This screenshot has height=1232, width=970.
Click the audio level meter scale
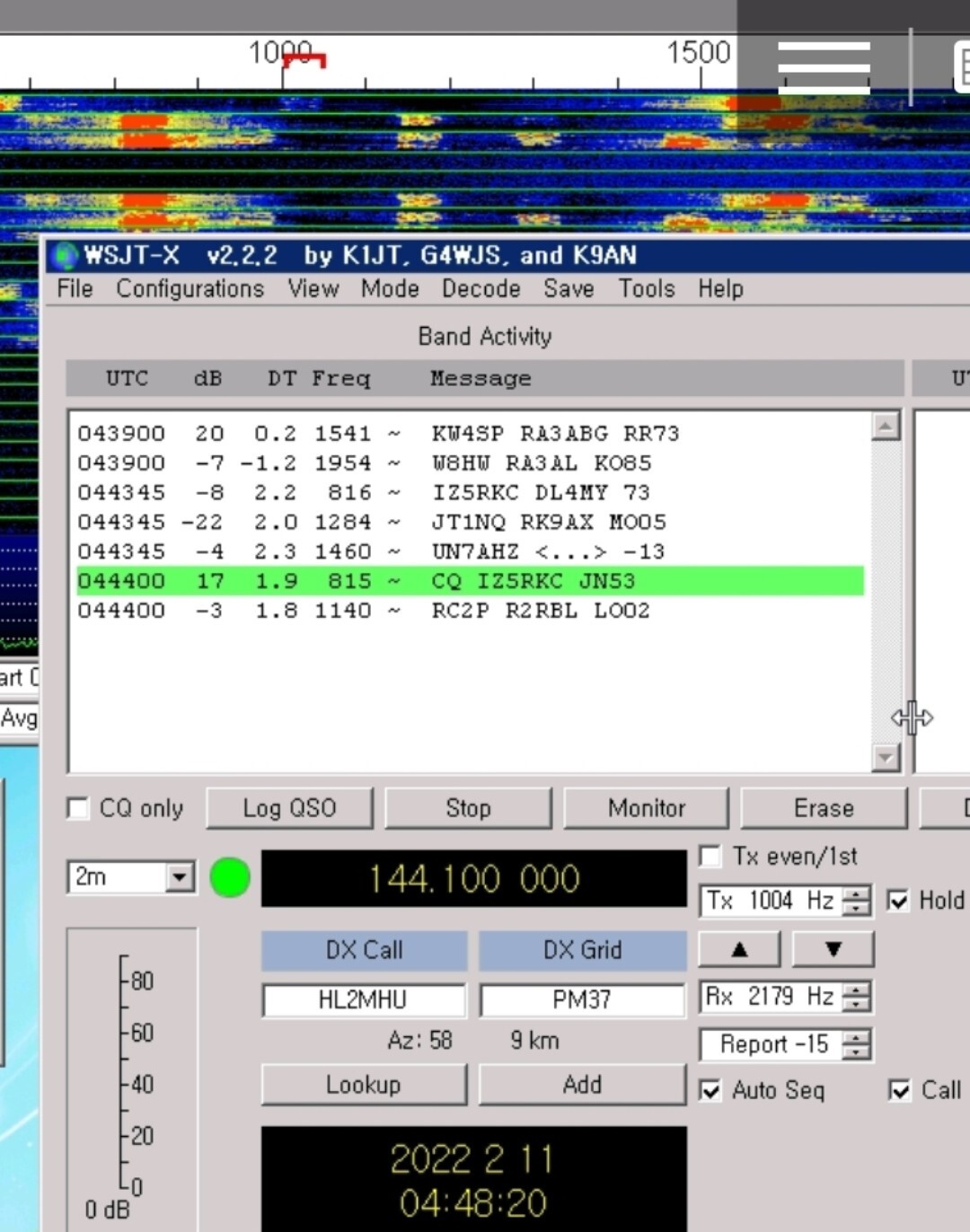pyautogui.click(x=130, y=1076)
